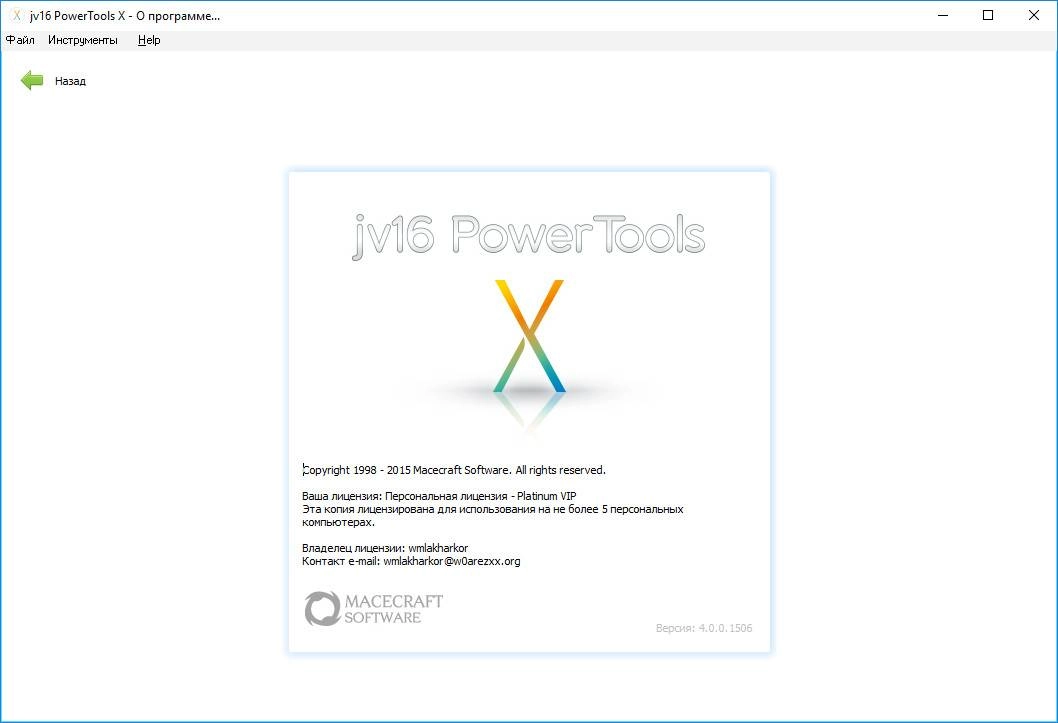Click the Macecraft Software logo
This screenshot has width=1058, height=723.
[373, 608]
